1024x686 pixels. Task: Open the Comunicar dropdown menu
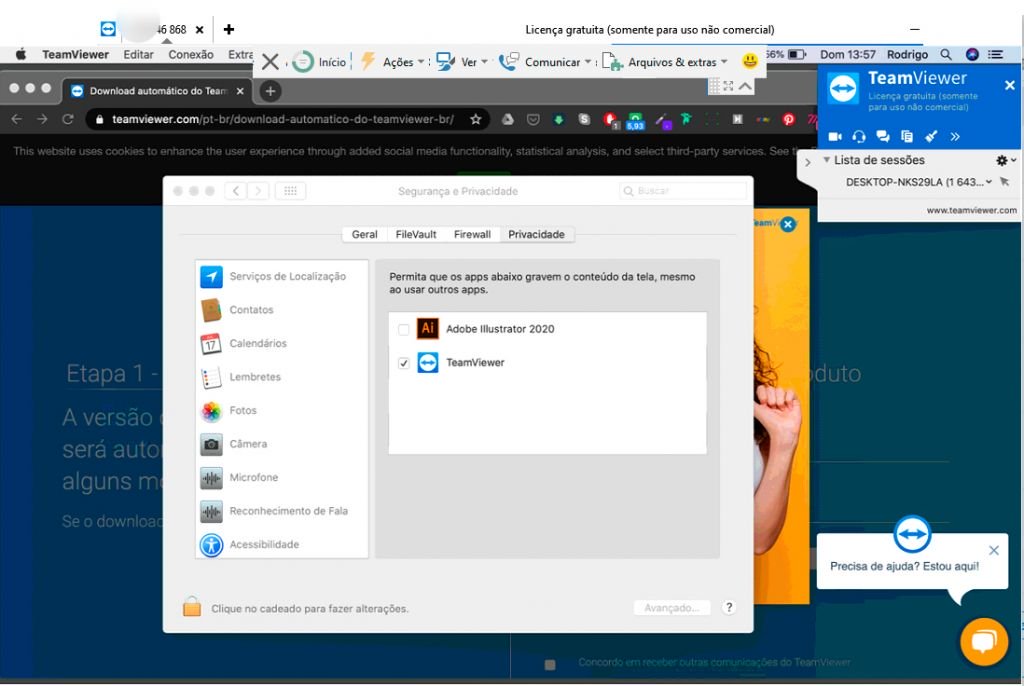(x=545, y=62)
